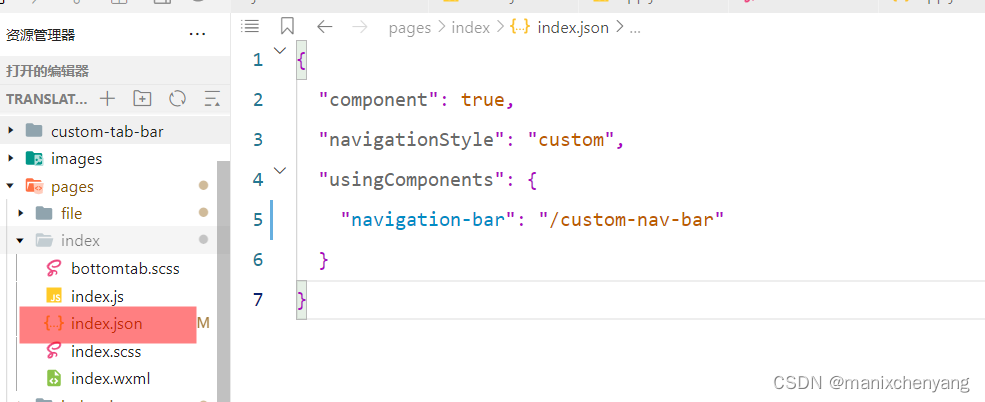
Task: Fold the code block at line 1
Action: tap(280, 50)
